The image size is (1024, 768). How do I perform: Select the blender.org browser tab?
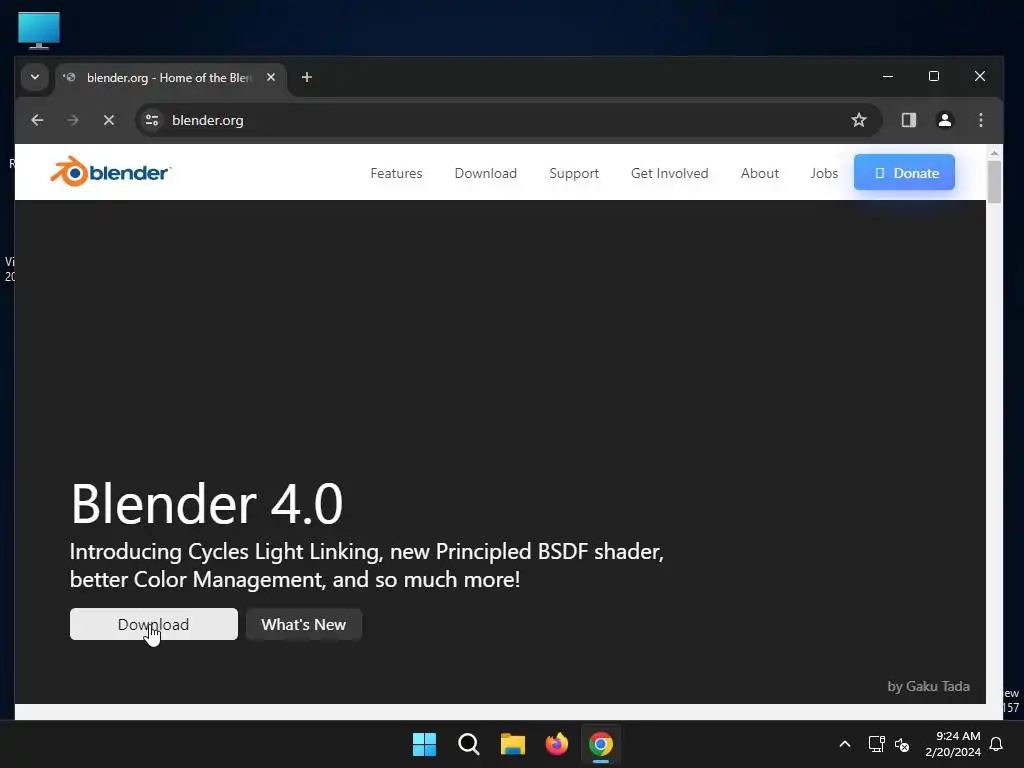(171, 78)
